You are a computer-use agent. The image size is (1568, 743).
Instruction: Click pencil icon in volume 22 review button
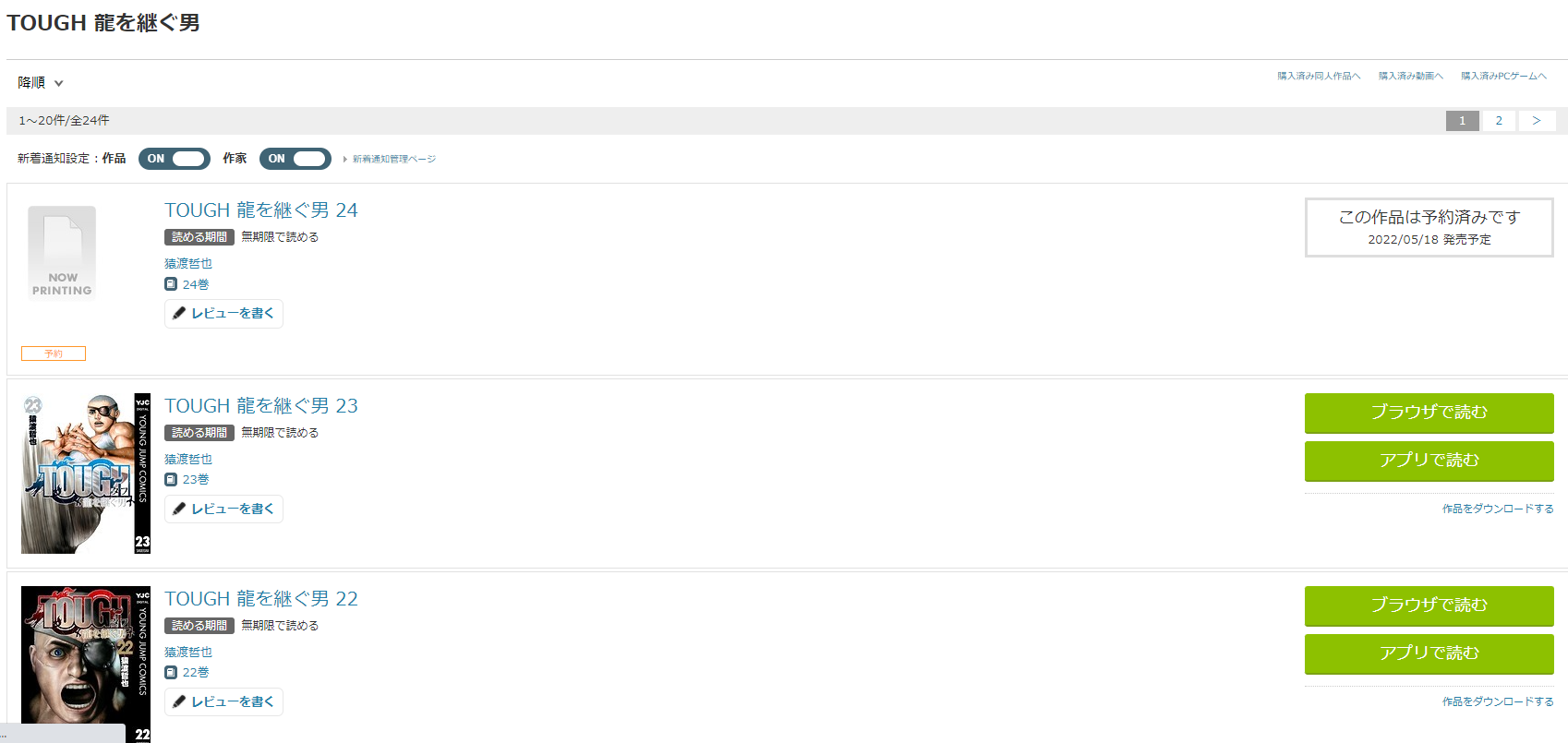click(179, 701)
